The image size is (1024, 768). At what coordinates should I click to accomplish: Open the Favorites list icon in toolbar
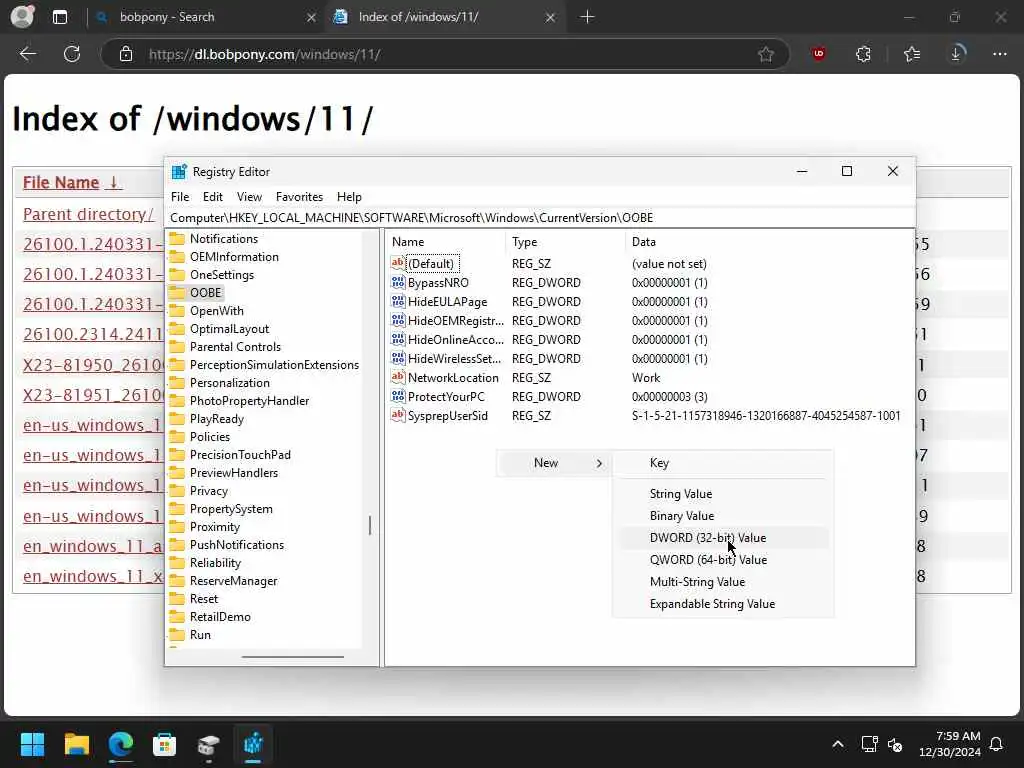912,54
